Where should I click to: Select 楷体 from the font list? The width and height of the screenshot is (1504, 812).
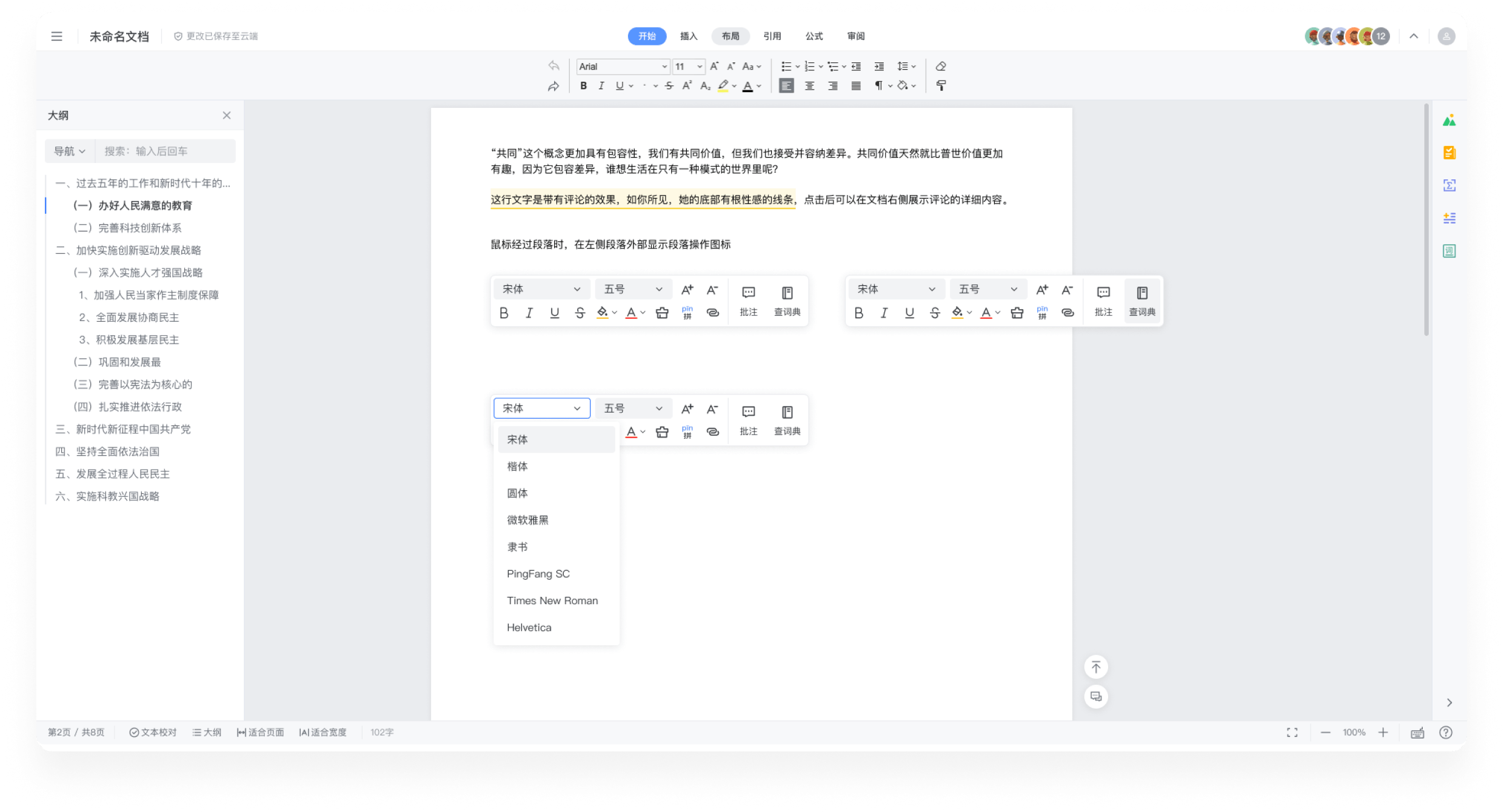click(x=556, y=467)
